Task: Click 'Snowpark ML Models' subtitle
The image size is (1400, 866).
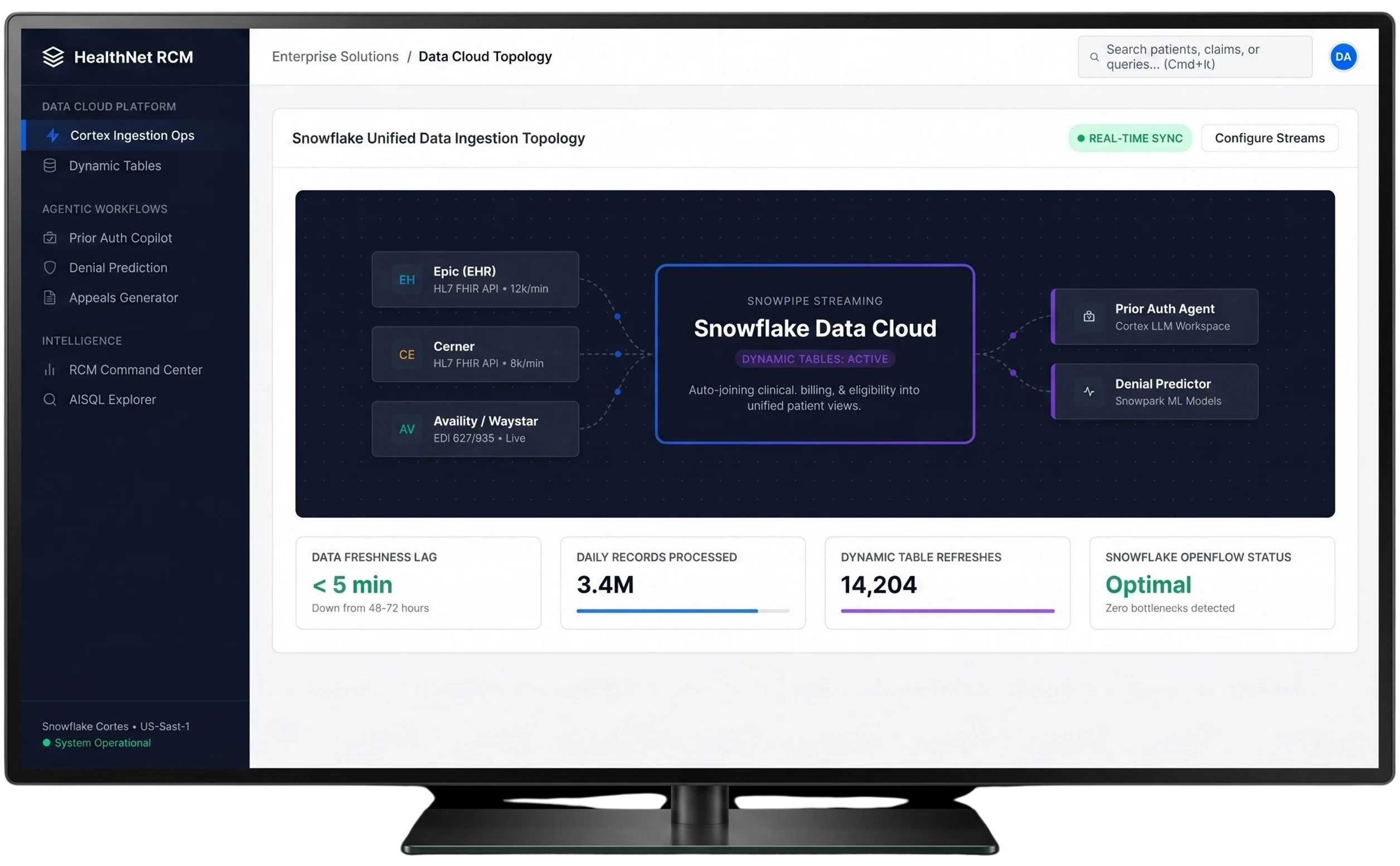Action: (1168, 401)
